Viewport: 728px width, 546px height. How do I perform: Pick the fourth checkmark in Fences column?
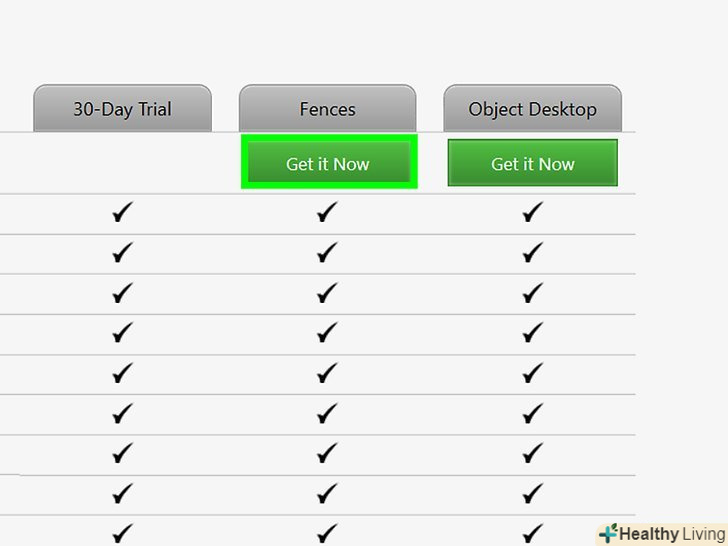pos(327,333)
